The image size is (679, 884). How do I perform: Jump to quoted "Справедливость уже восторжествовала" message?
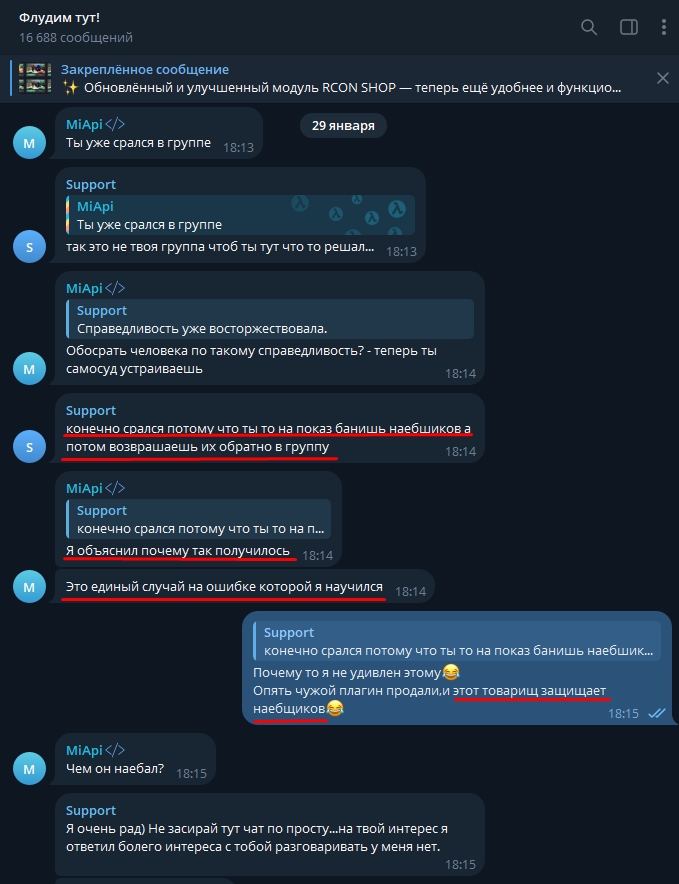click(x=270, y=319)
